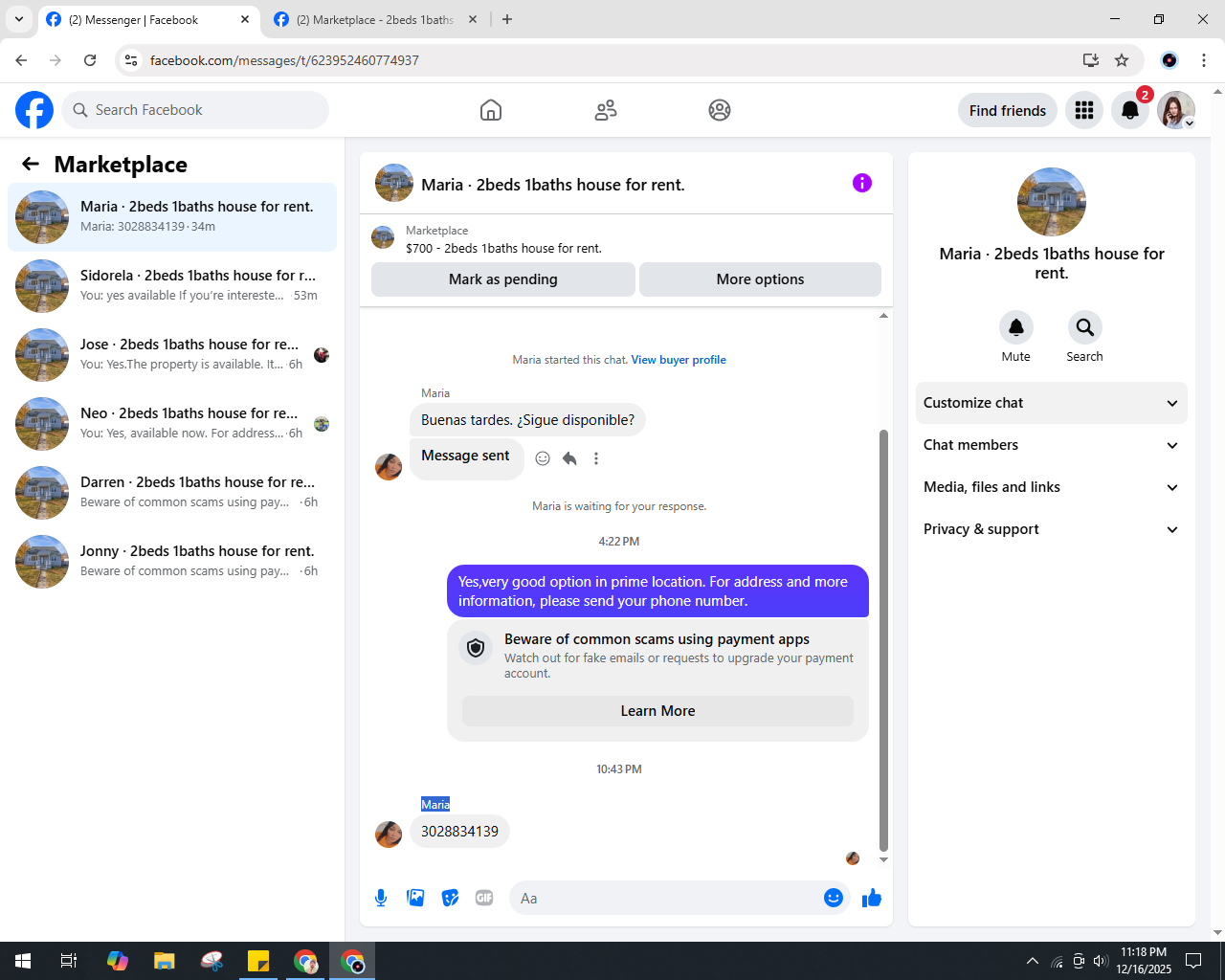Click the house photo in the right panel
Viewport: 1225px width, 980px height.
point(1052,202)
